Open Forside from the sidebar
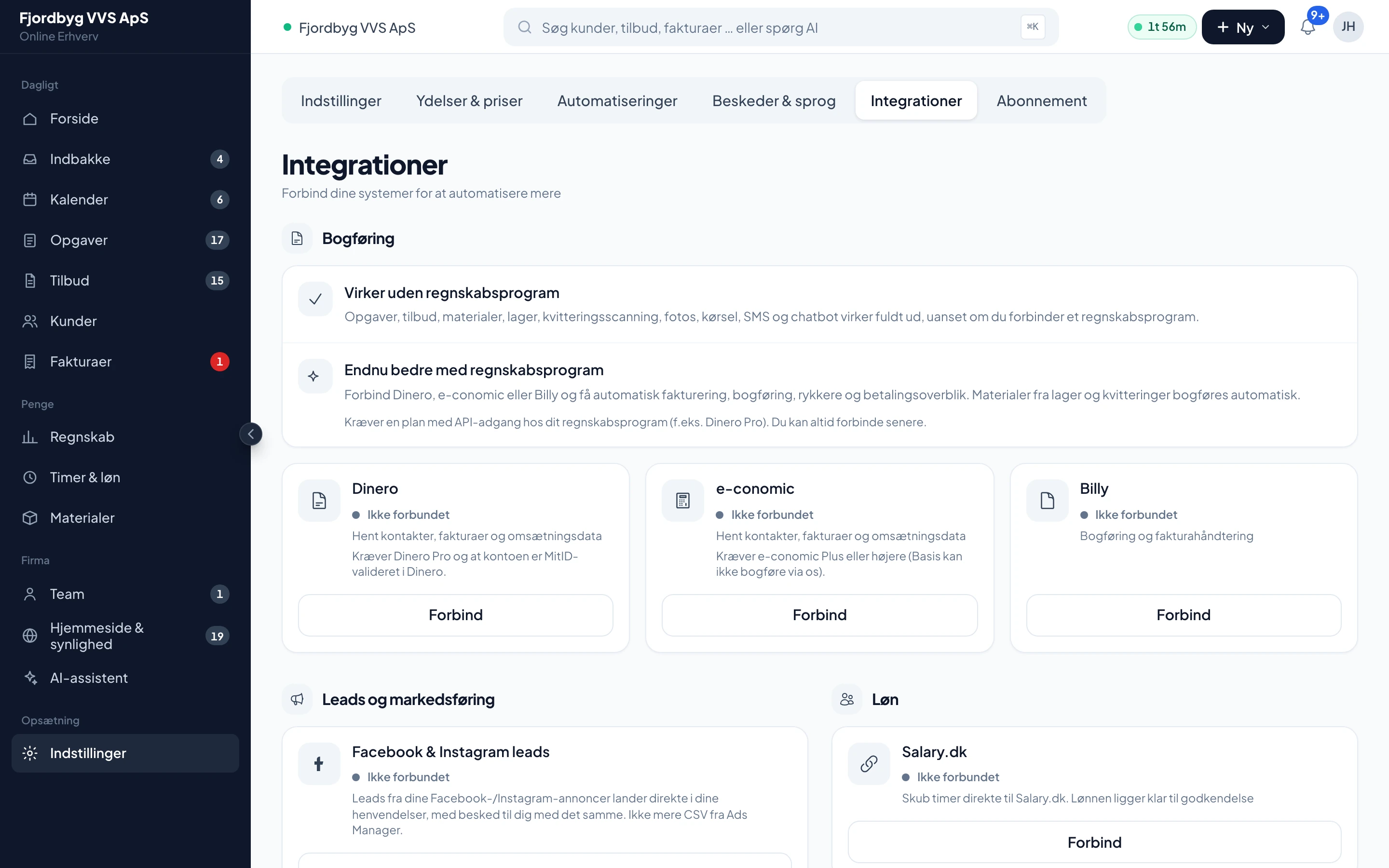Screen dimensions: 1389x868 (x=125, y=118)
